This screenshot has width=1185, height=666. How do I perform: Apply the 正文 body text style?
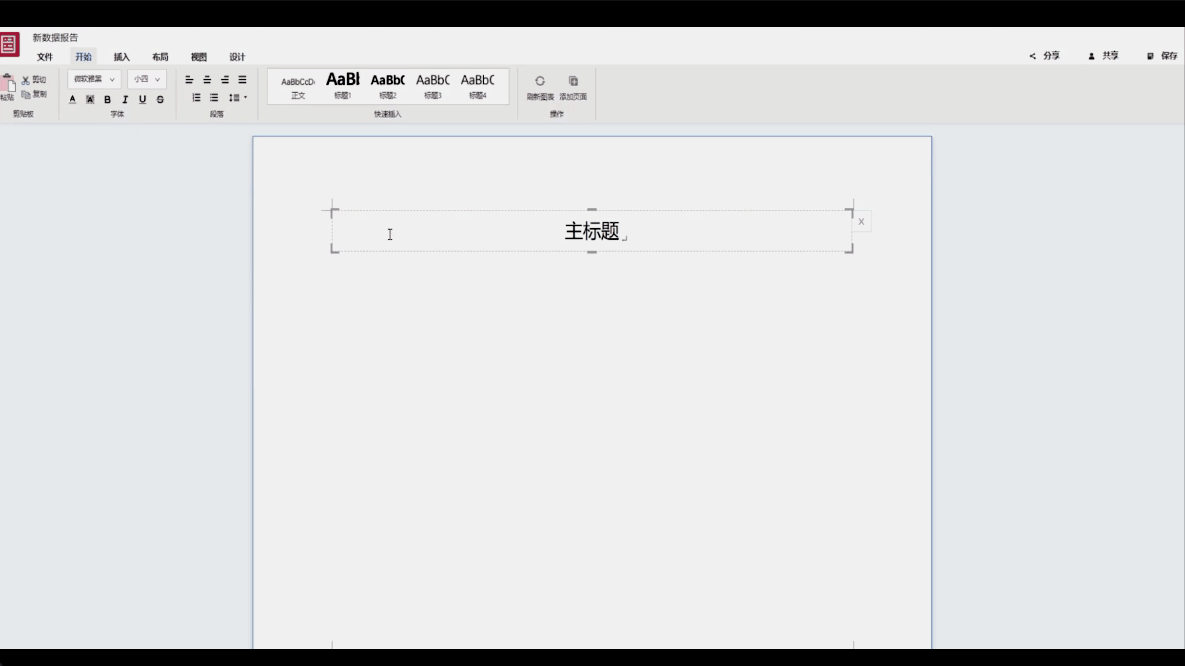click(298, 87)
